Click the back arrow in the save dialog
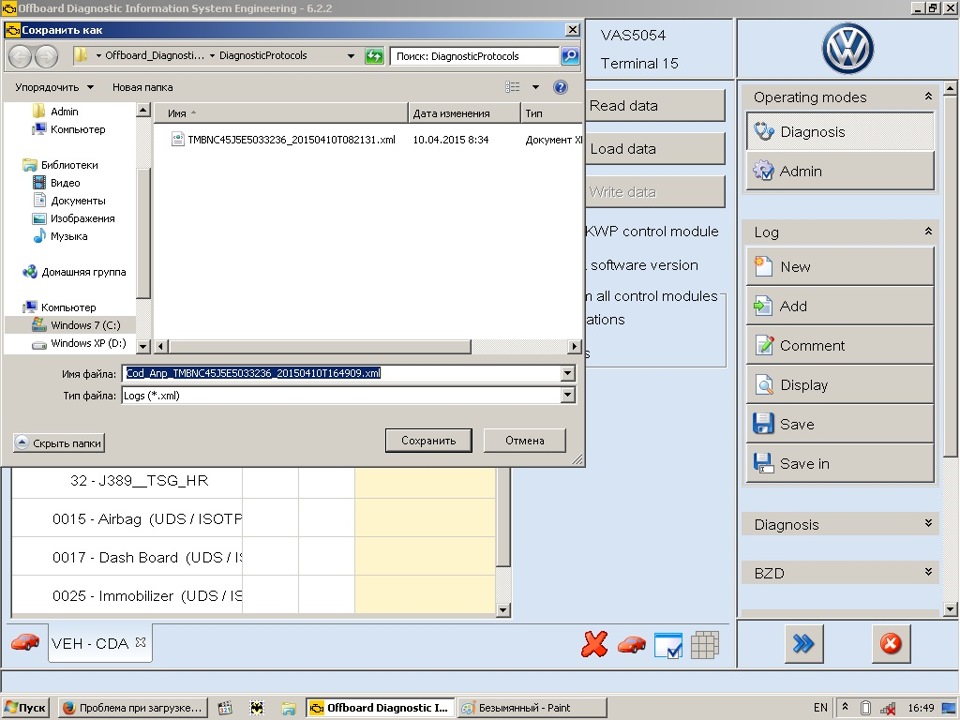This screenshot has height=720, width=960. click(20, 56)
